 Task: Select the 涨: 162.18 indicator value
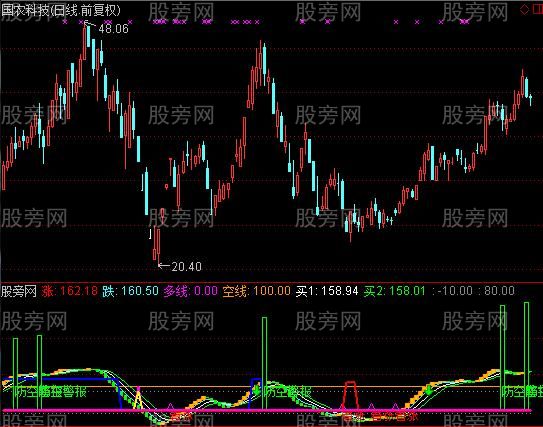(70, 291)
